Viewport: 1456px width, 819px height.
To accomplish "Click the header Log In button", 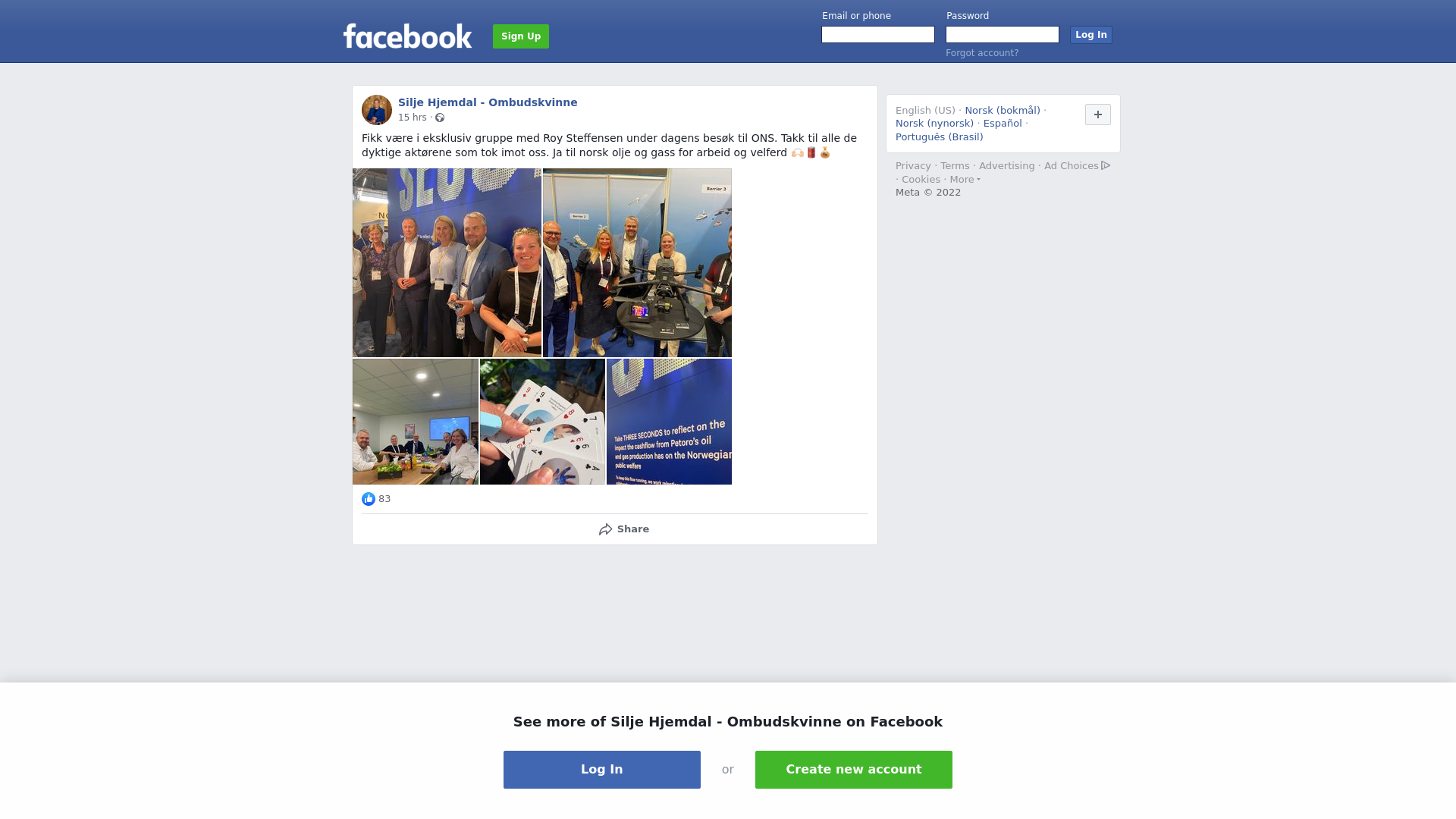I will pyautogui.click(x=1090, y=35).
